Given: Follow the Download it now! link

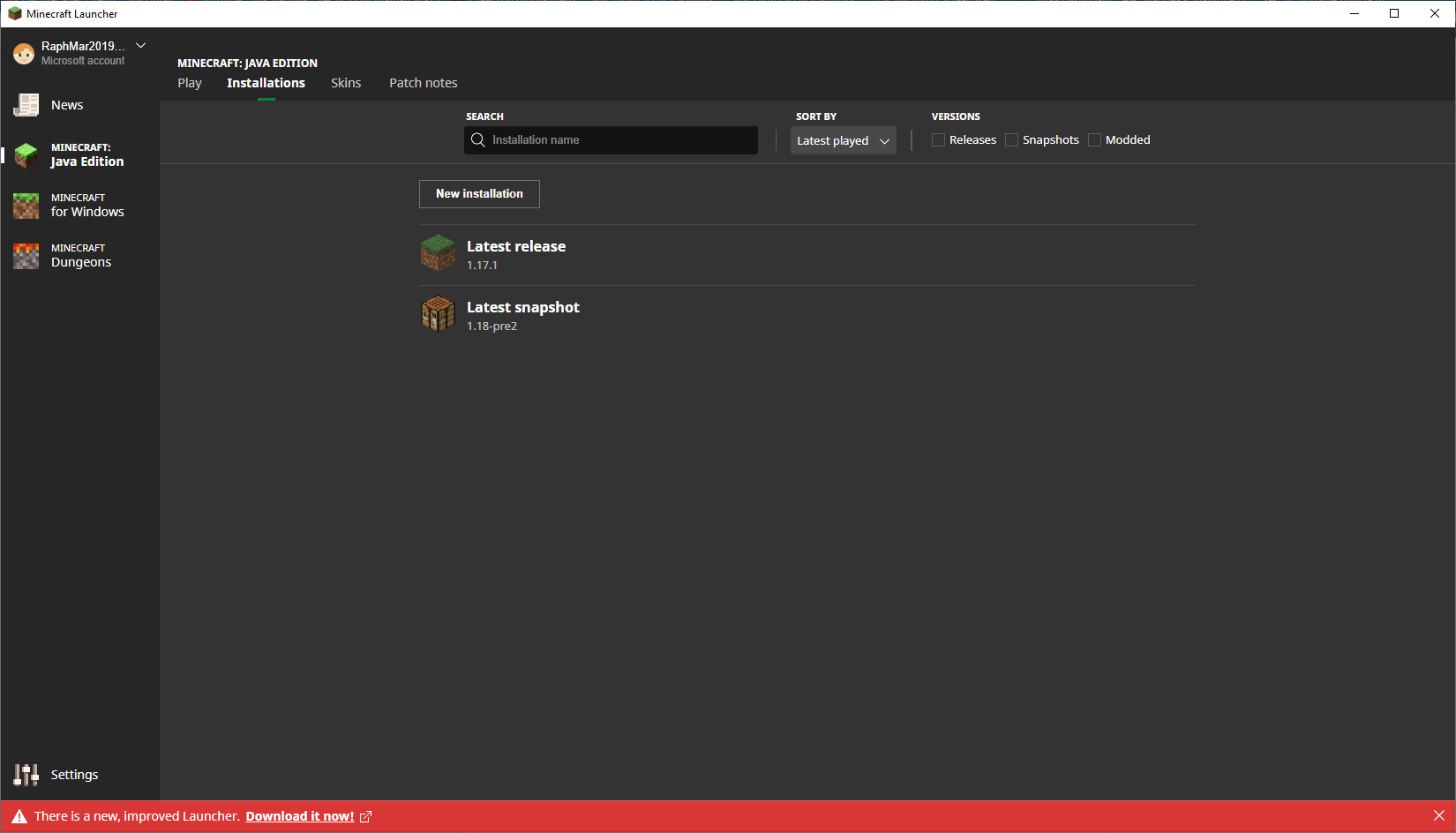Looking at the screenshot, I should pos(300,816).
